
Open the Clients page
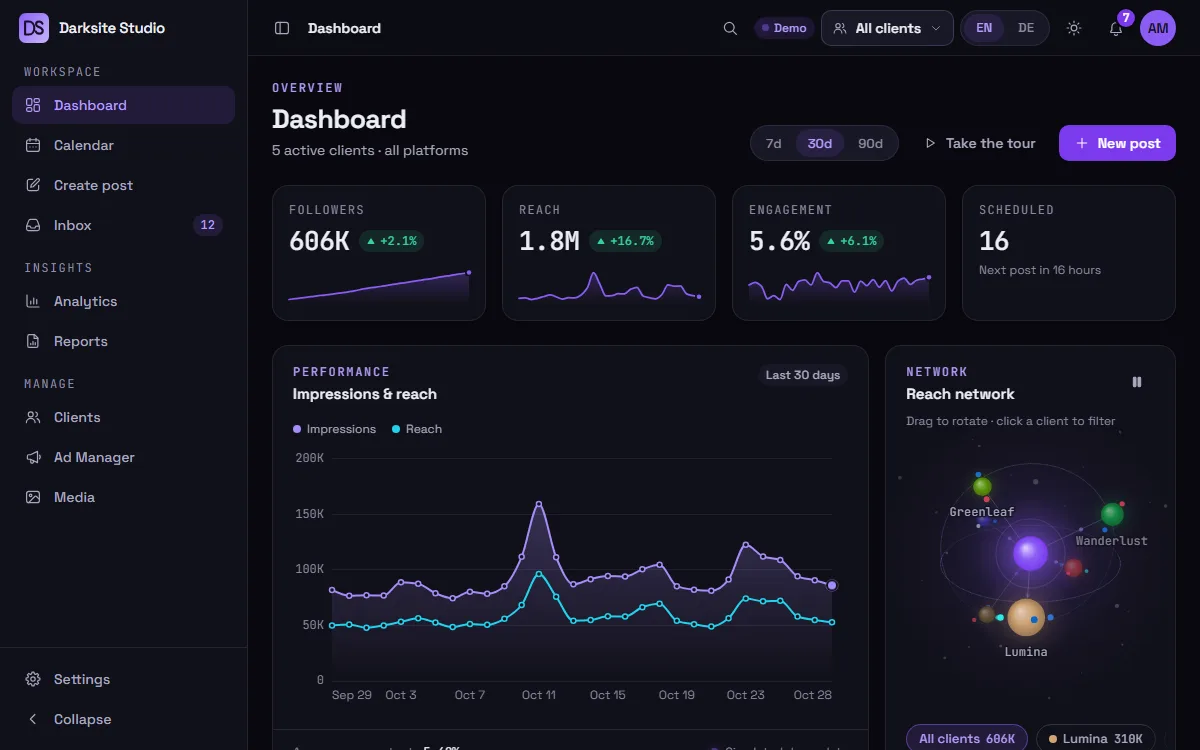coord(123,417)
